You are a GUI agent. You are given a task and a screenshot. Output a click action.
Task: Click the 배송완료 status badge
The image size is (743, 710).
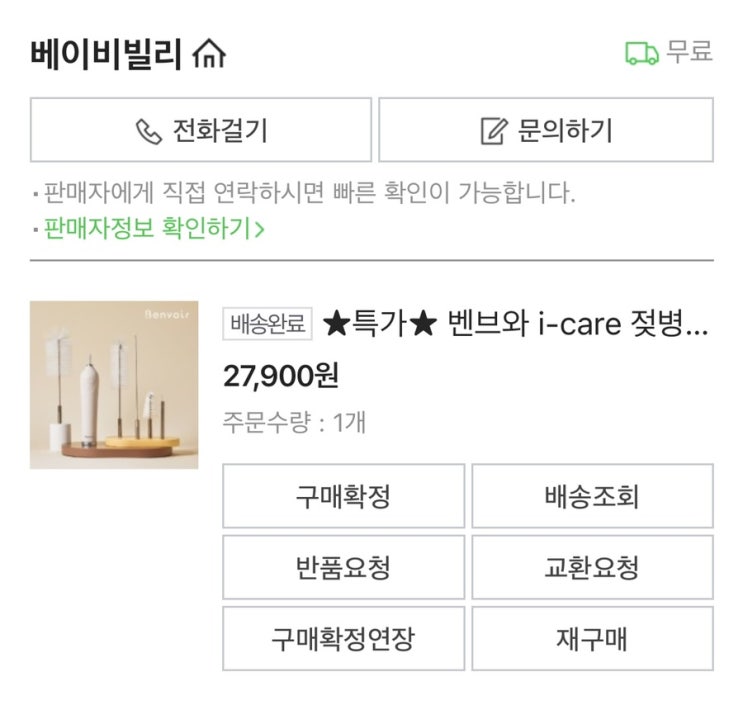pyautogui.click(x=268, y=324)
